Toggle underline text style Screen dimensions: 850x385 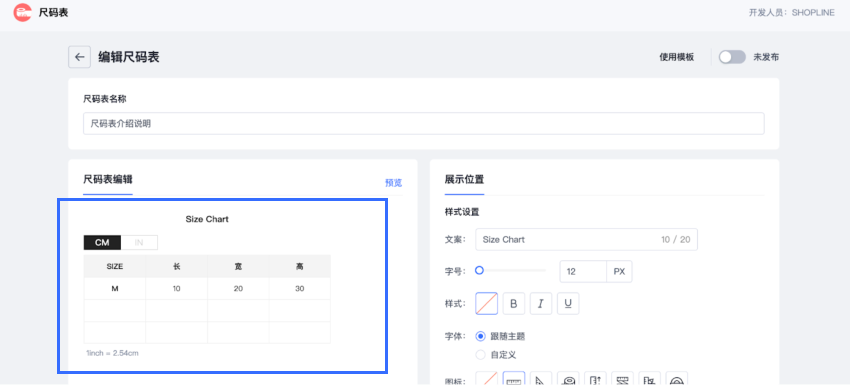click(568, 304)
